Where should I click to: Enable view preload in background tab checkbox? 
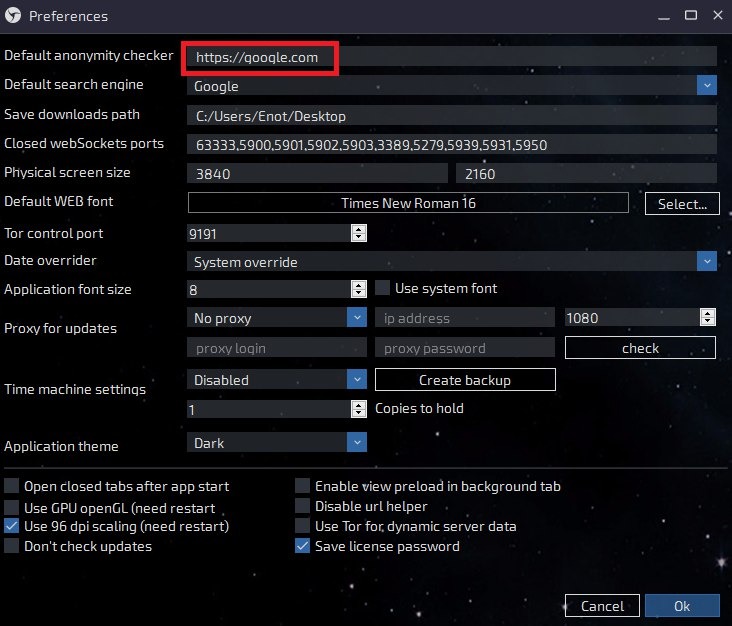pos(303,485)
